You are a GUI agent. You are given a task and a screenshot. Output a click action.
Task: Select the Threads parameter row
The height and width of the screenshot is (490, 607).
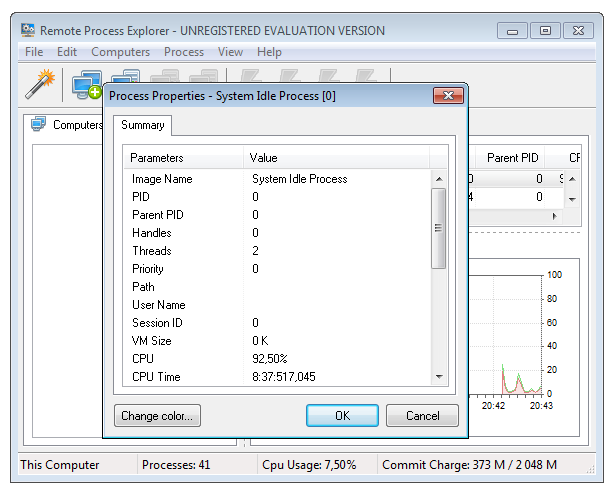click(x=278, y=251)
